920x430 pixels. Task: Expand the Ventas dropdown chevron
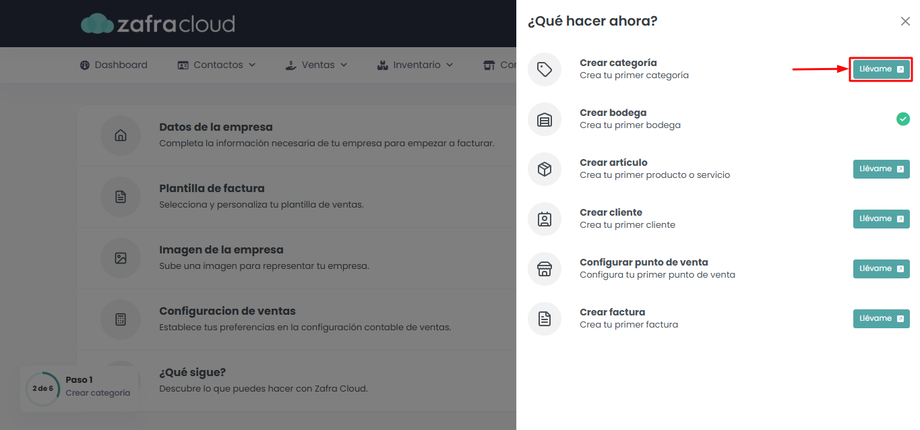[344, 65]
